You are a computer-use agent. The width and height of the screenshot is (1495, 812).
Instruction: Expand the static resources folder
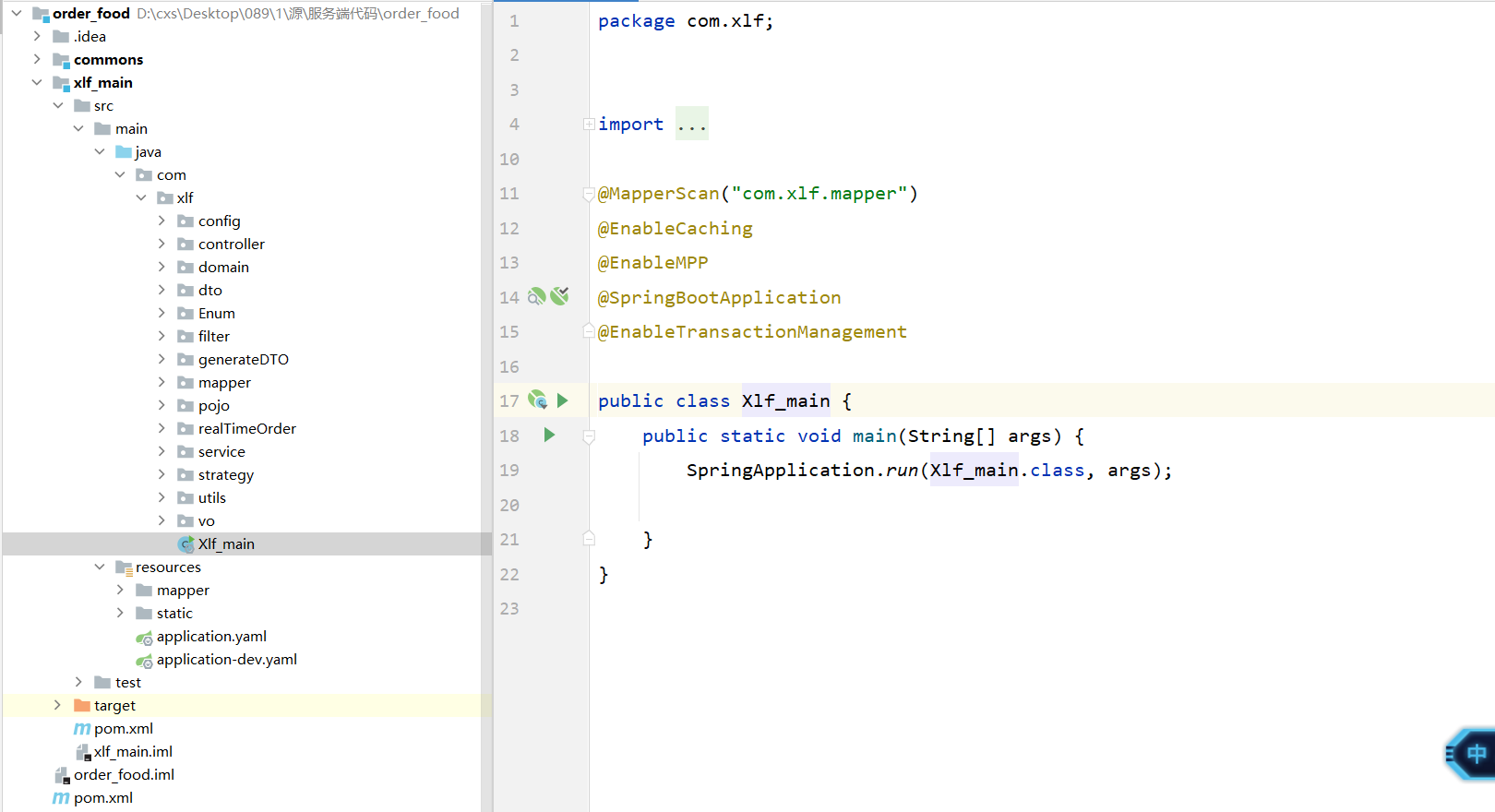tap(120, 613)
